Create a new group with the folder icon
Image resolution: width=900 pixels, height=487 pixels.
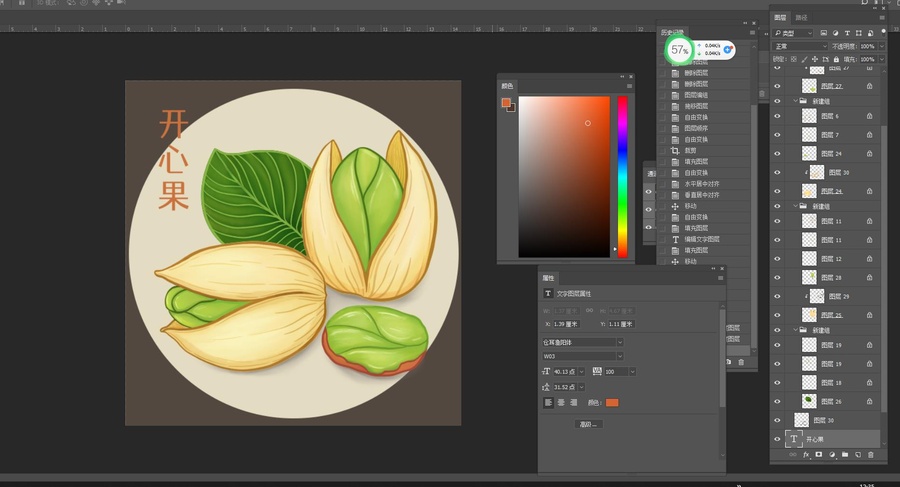845,454
